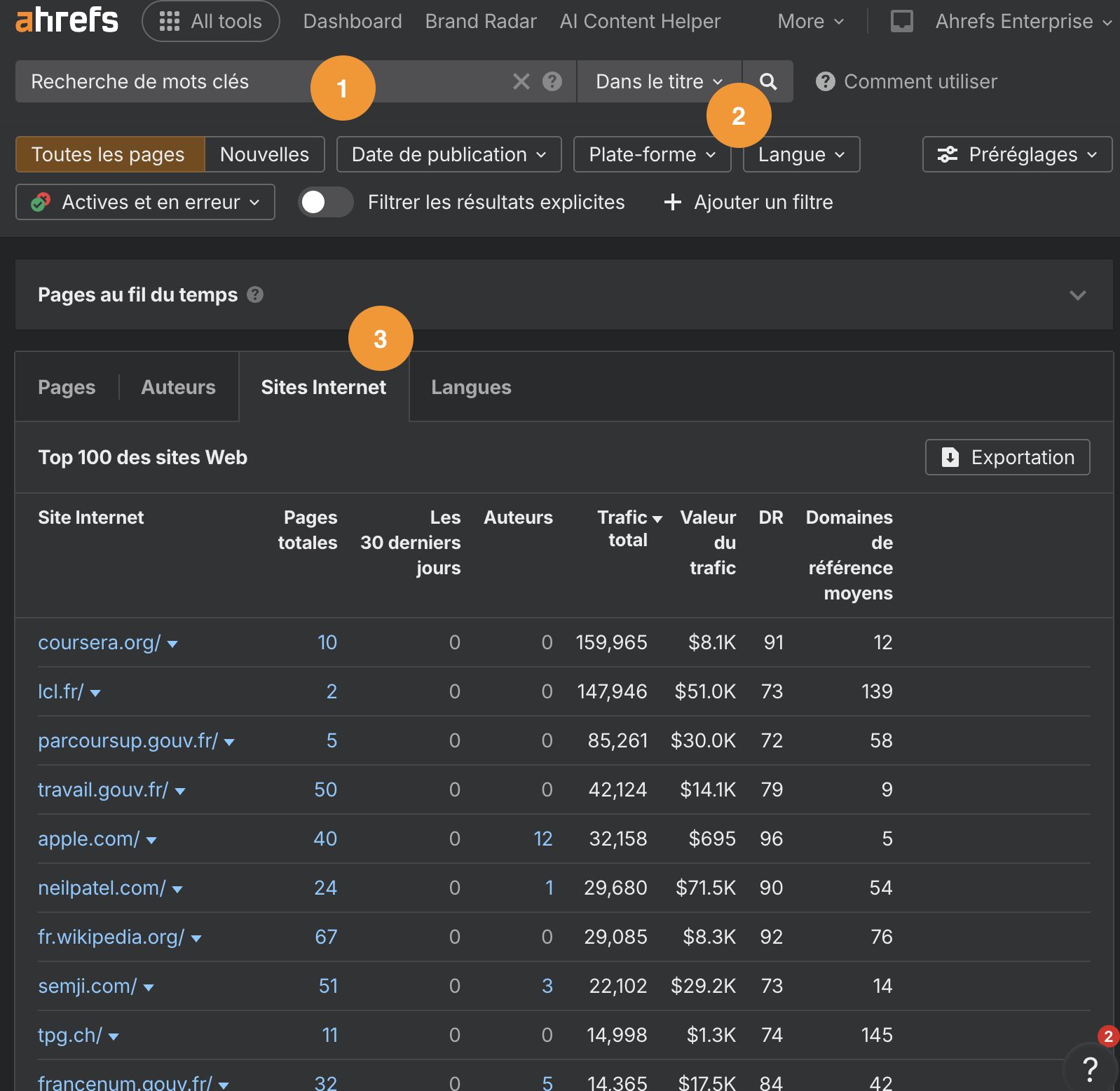
Task: Open parcoursup.gouv.fr/ site link
Action: pyautogui.click(x=128, y=740)
